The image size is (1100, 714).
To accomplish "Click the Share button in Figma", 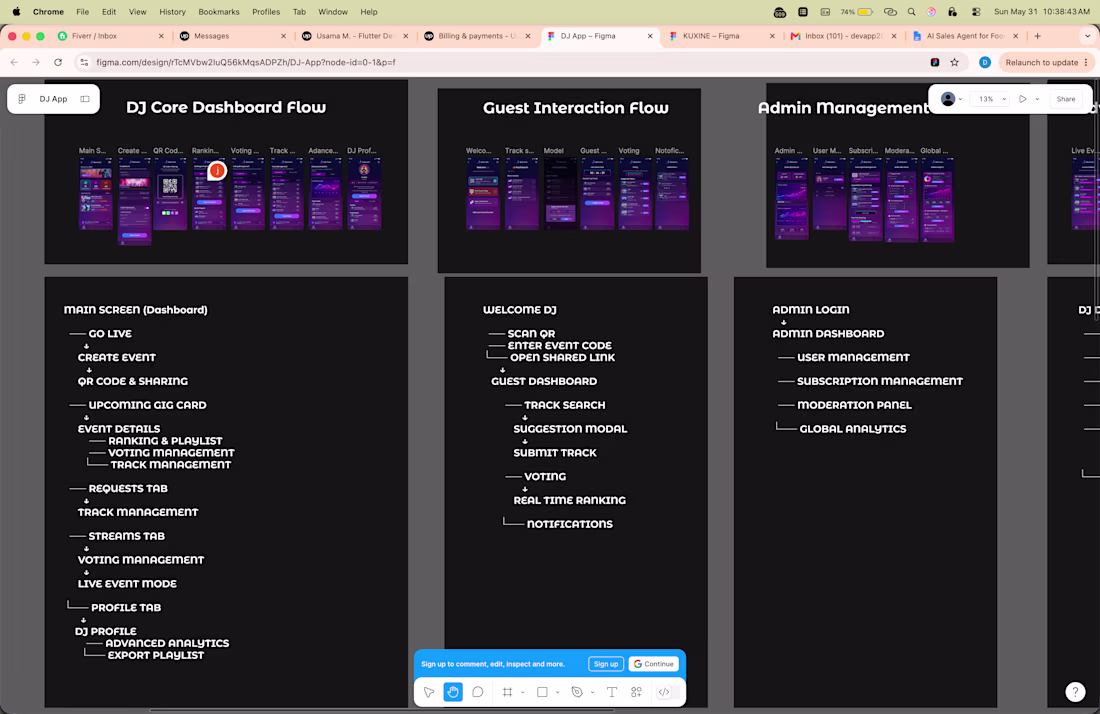I will coord(1066,99).
